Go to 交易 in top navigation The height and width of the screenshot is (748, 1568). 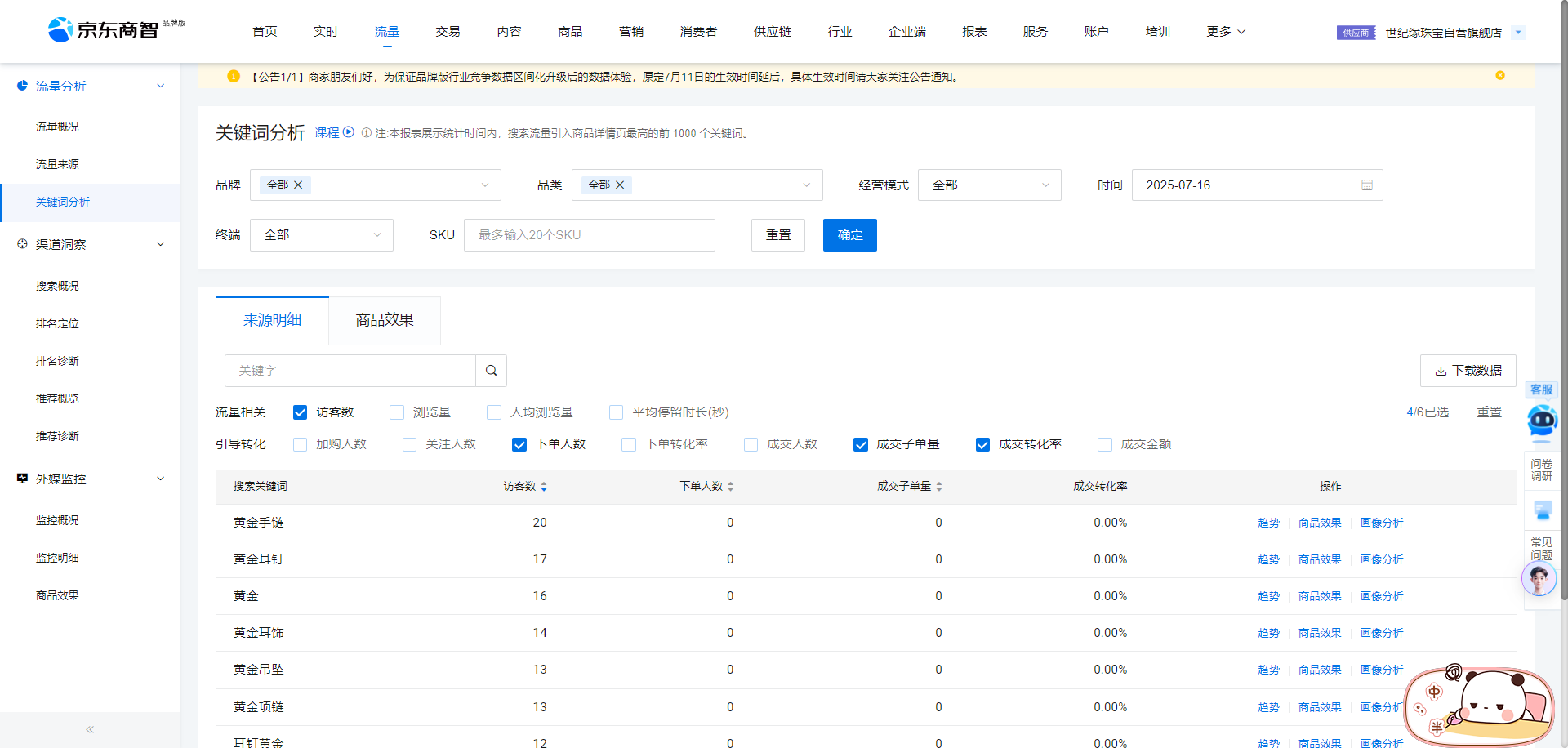click(x=448, y=32)
